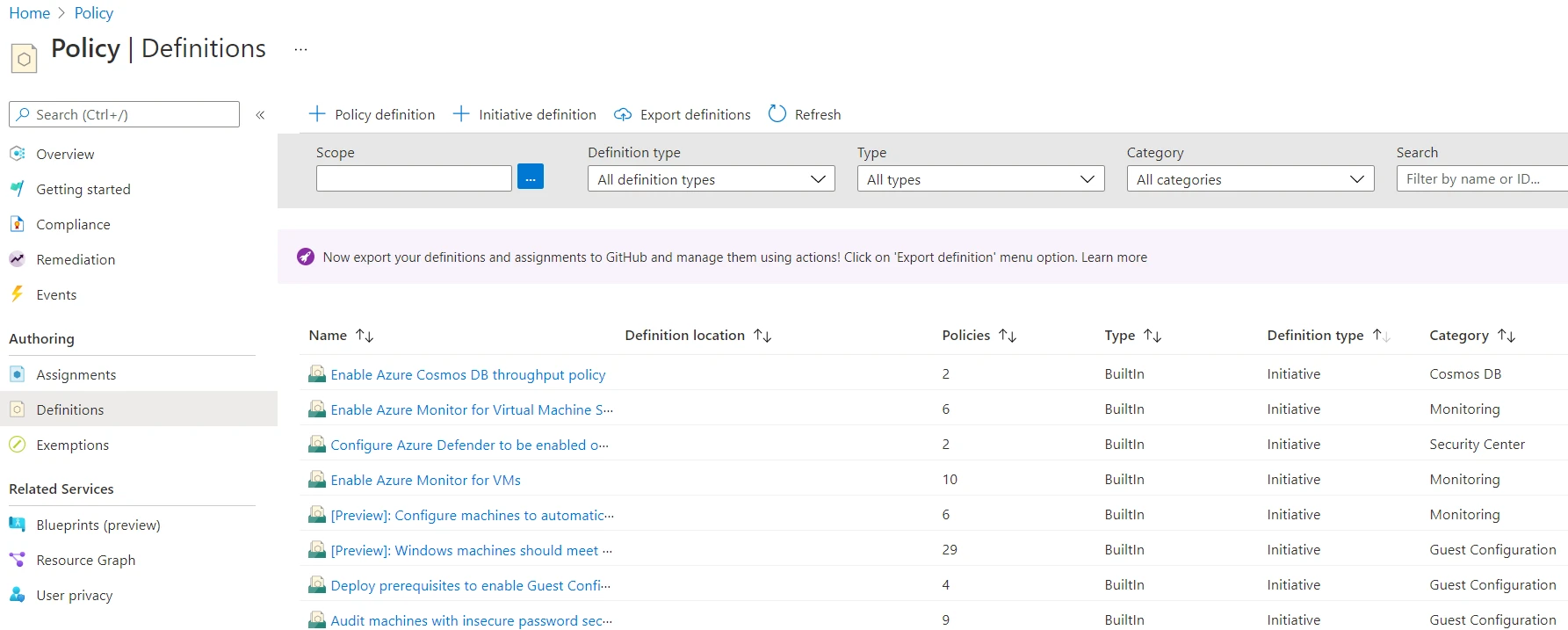Click the User privacy icon

click(17, 595)
